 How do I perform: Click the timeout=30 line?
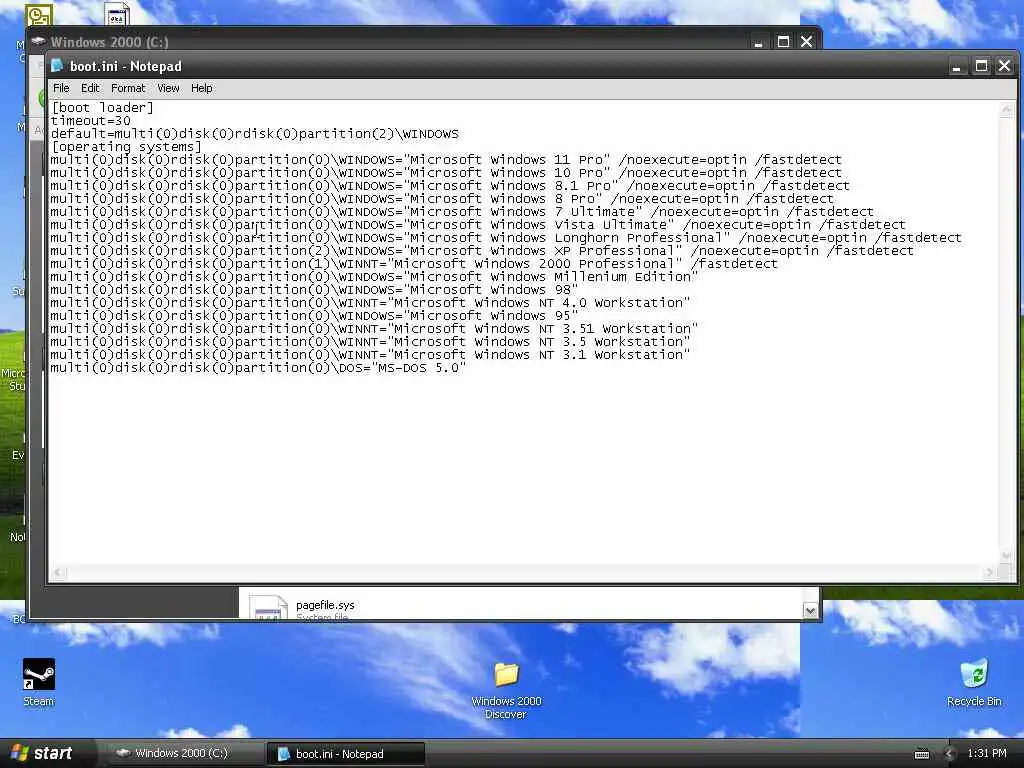coord(90,121)
